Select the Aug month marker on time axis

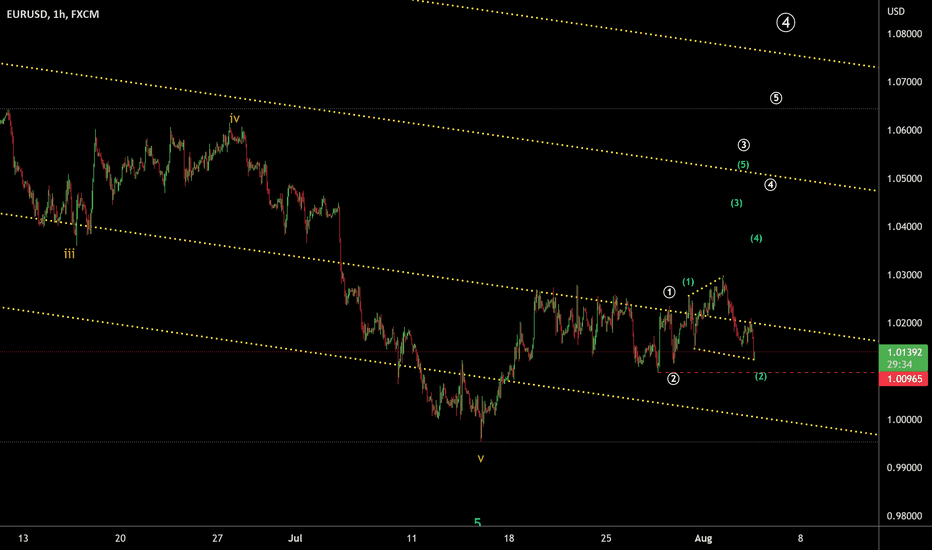pos(703,539)
